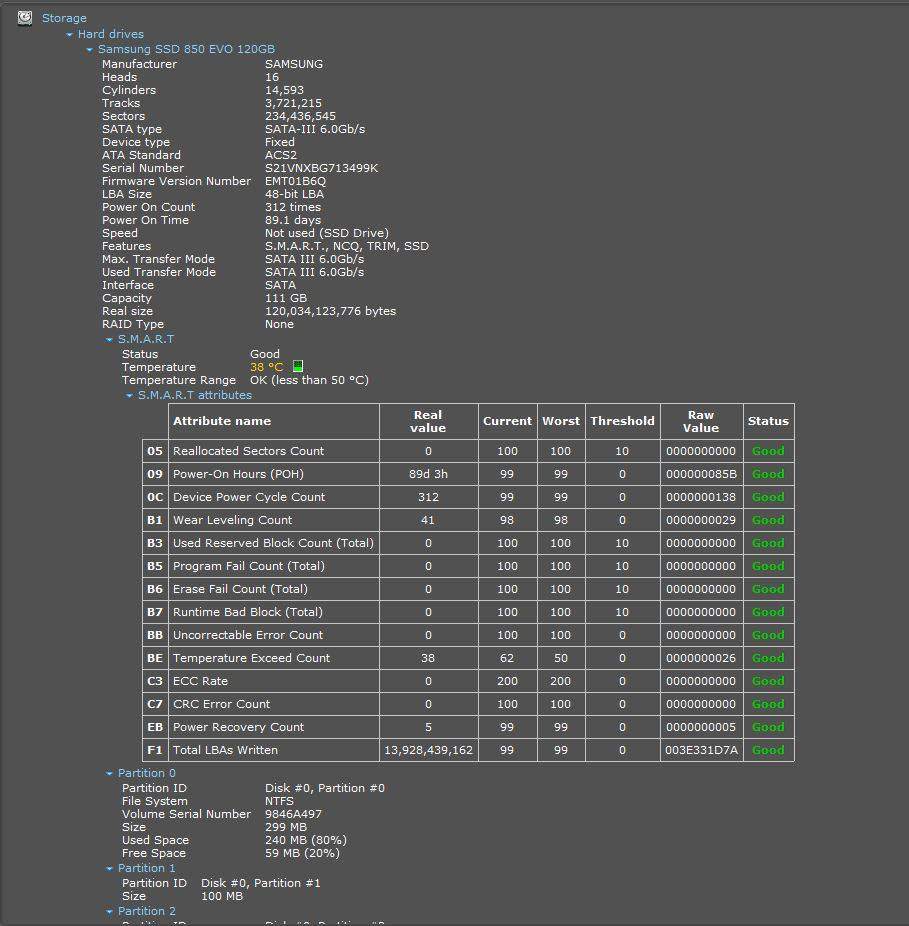Screen dimensions: 909x926
Task: Select the Hard drives label
Action: click(111, 34)
